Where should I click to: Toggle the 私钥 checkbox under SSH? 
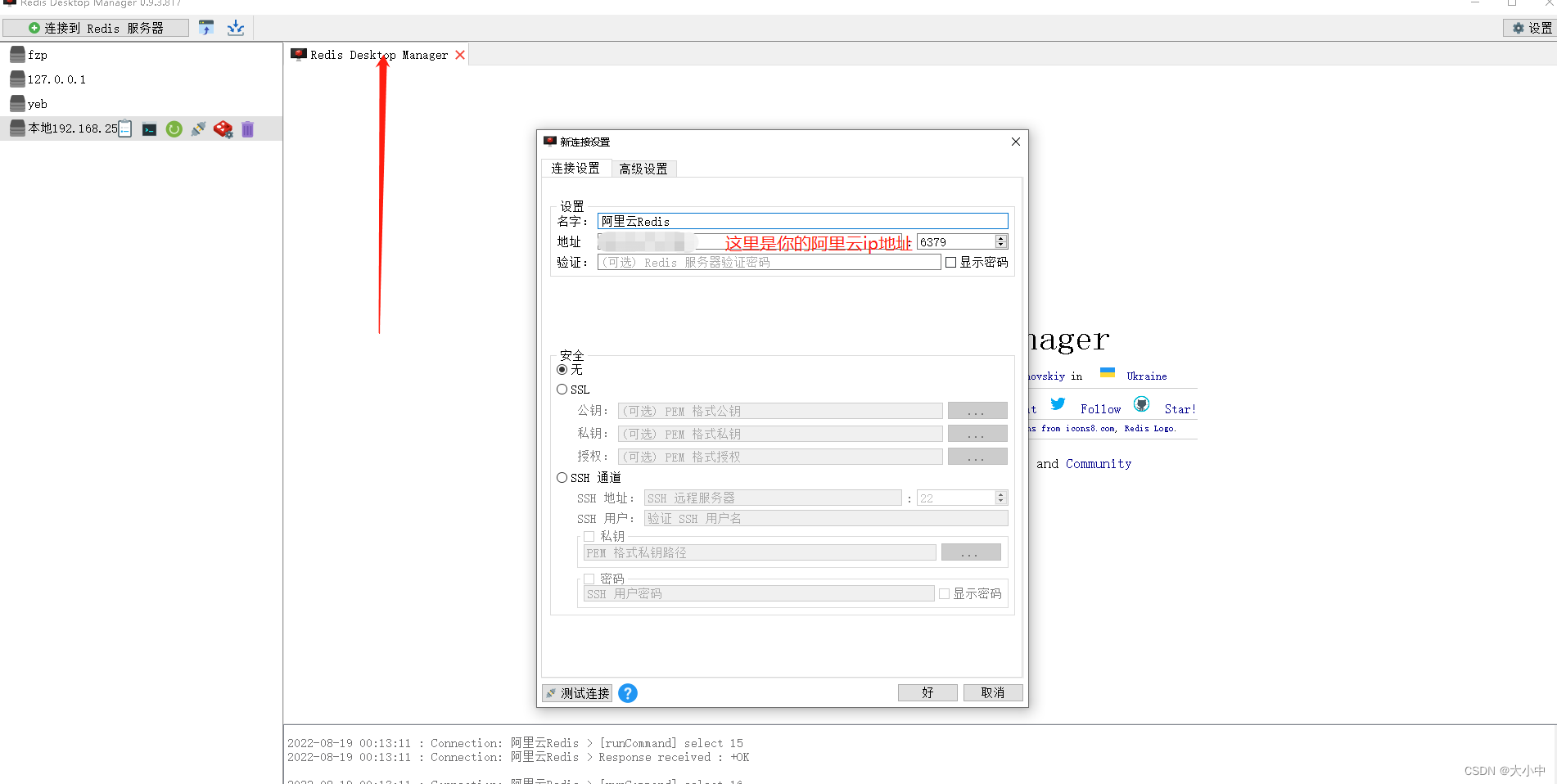pyautogui.click(x=589, y=537)
